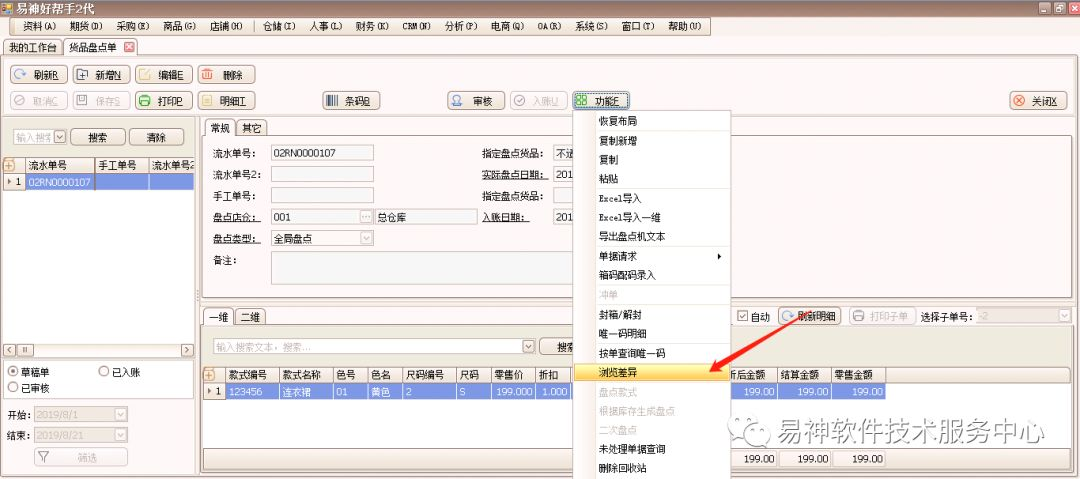
Task: Open the detail search text dropdown
Action: (x=529, y=346)
